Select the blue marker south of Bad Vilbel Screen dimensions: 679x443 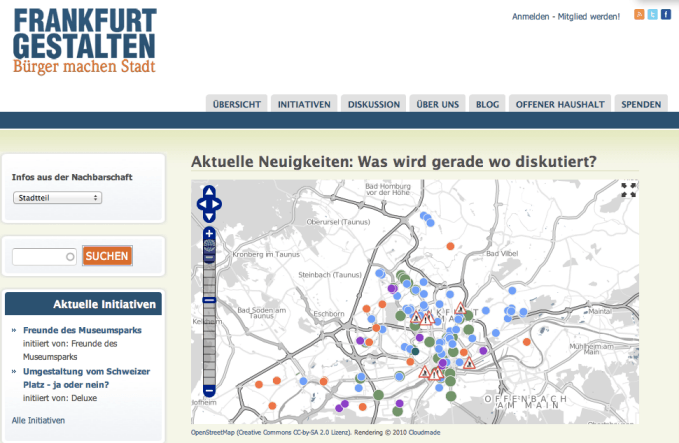click(x=512, y=291)
